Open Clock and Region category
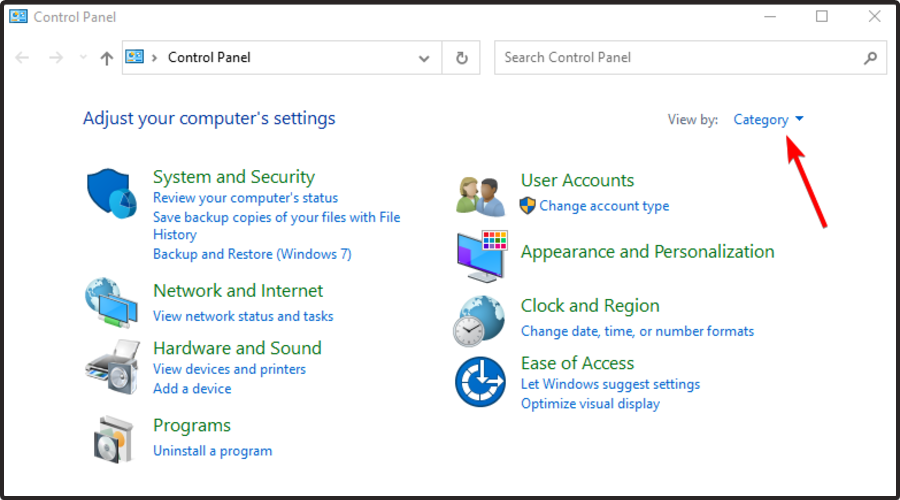The height and width of the screenshot is (500, 900). click(x=590, y=305)
